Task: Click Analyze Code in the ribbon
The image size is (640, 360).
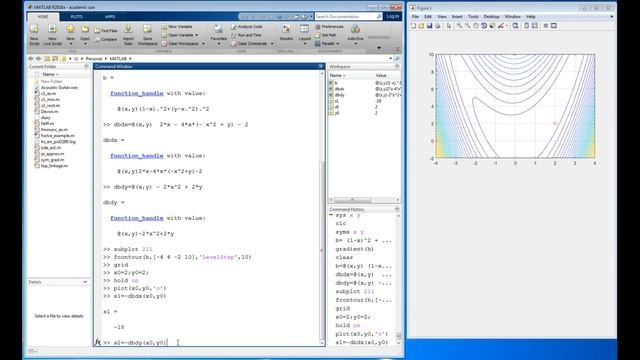Action: click(247, 27)
